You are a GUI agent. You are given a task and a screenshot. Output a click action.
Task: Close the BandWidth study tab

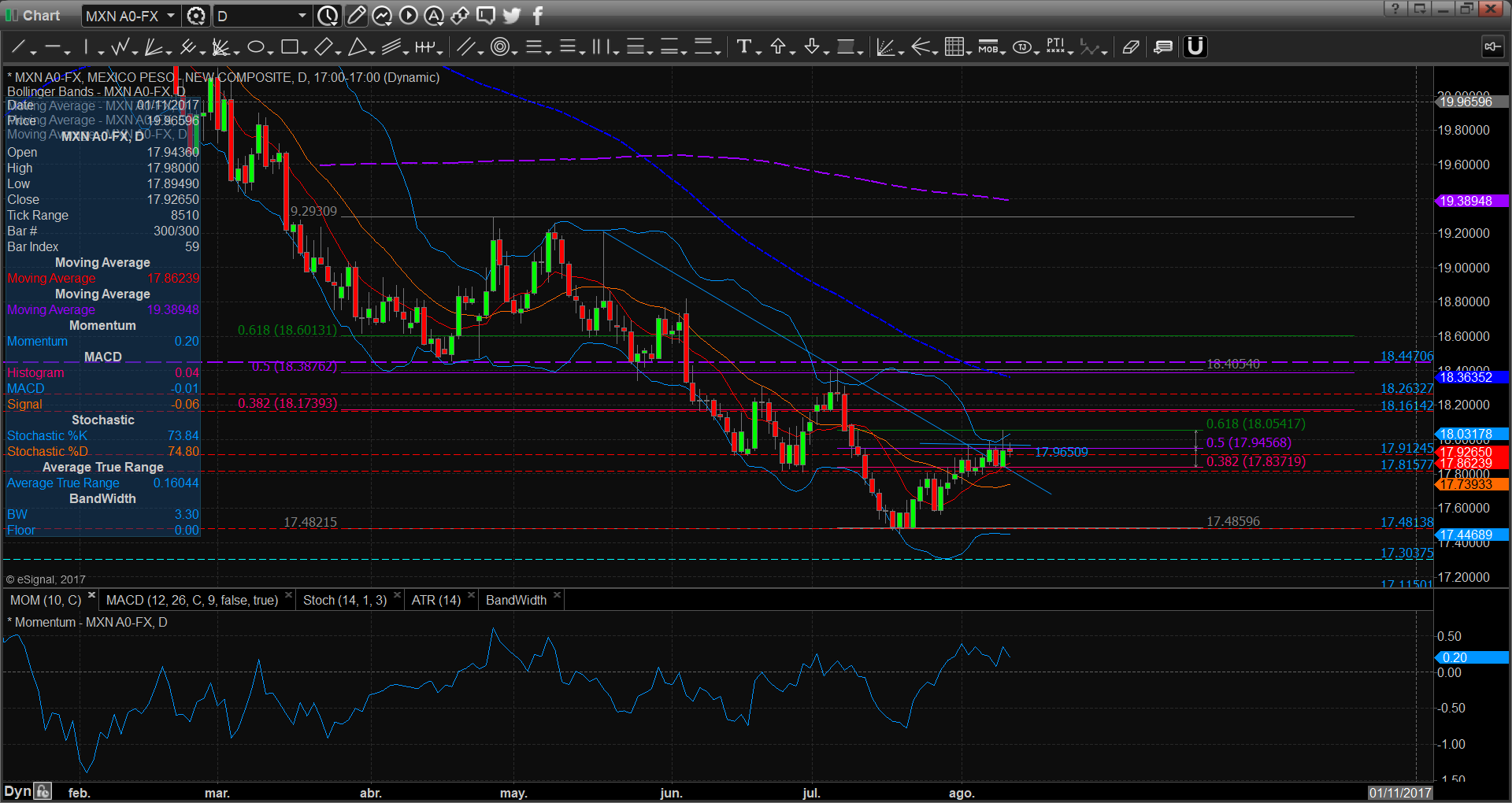[557, 595]
